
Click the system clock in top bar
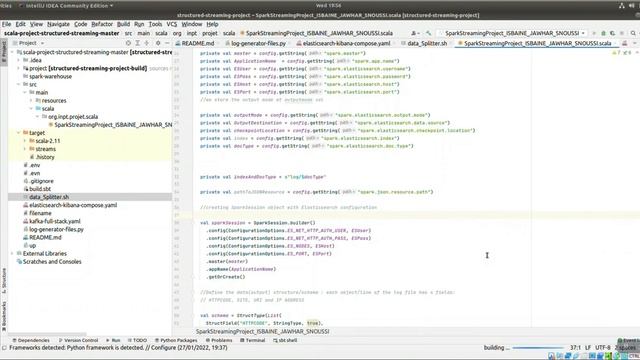click(328, 6)
